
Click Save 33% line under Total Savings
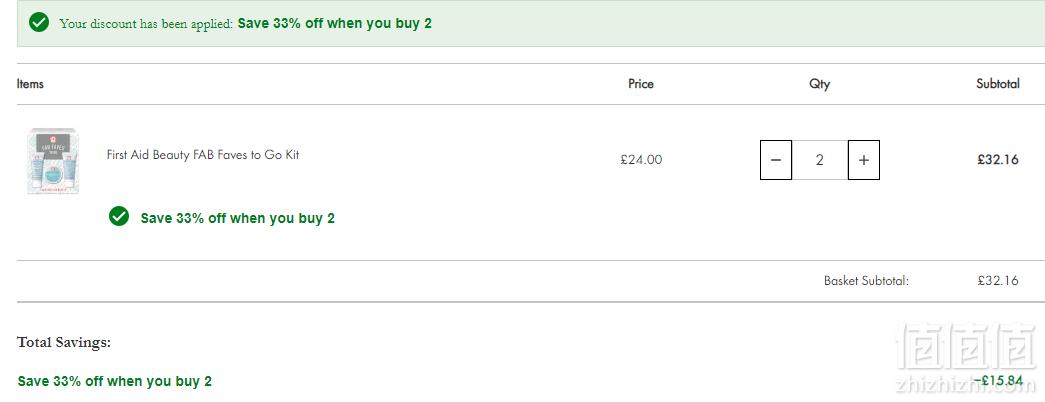coord(115,381)
